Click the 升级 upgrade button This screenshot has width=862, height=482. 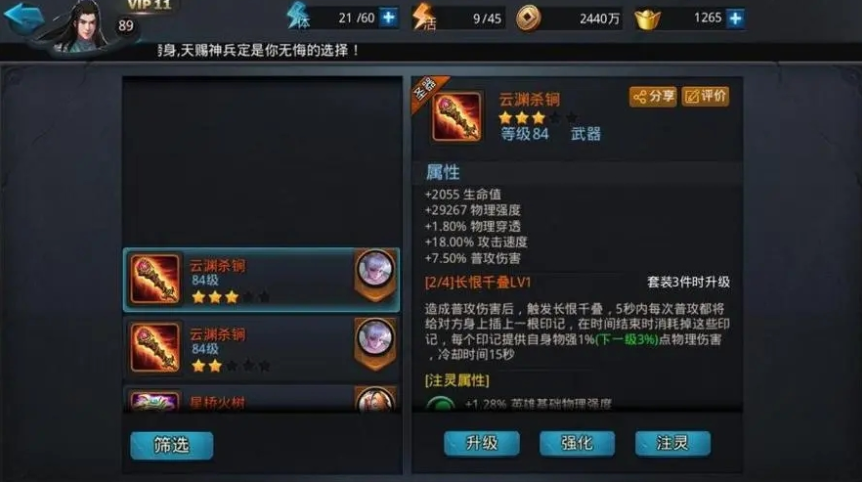tap(482, 443)
